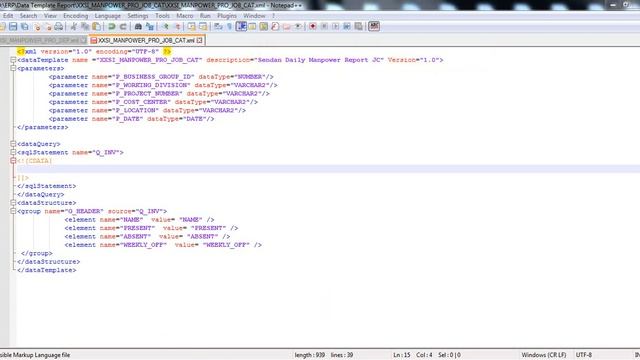Viewport: 640px width, 360px height.
Task: Click the WEEKLY_OFF element line
Action: point(163,245)
